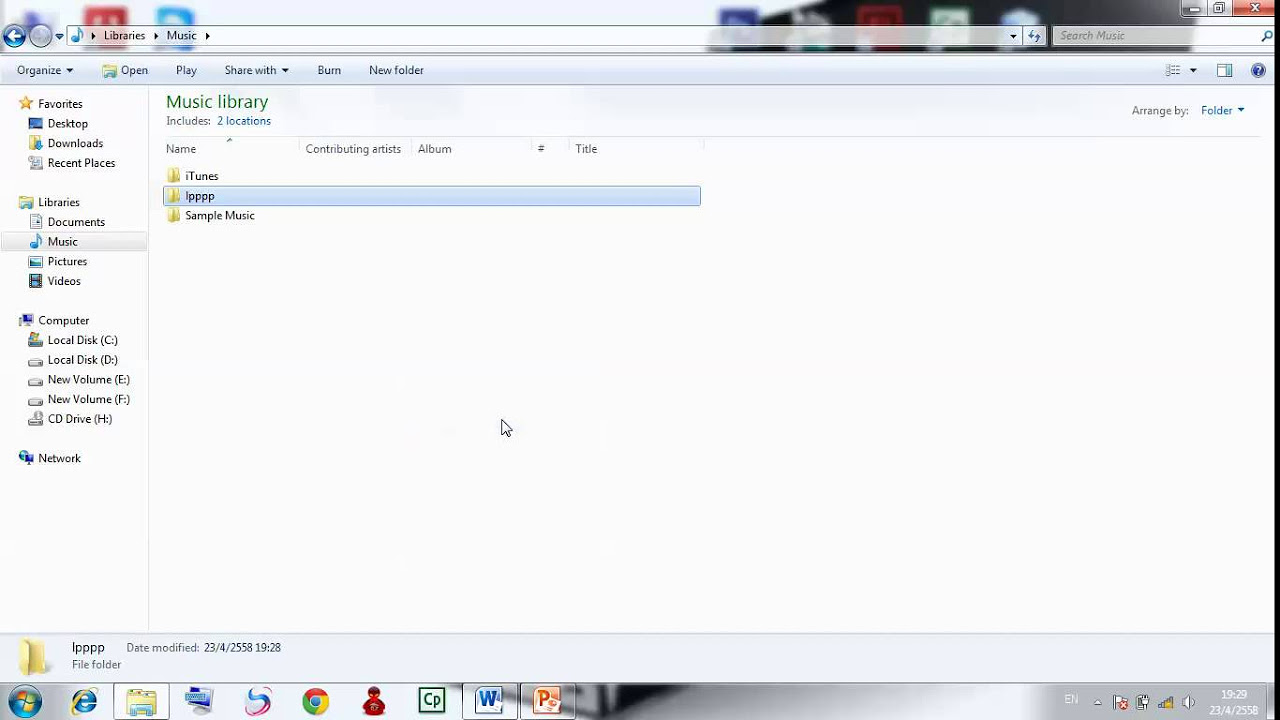Open the view options dropdown arrow
Viewport: 1280px width, 720px height.
pos(1193,70)
